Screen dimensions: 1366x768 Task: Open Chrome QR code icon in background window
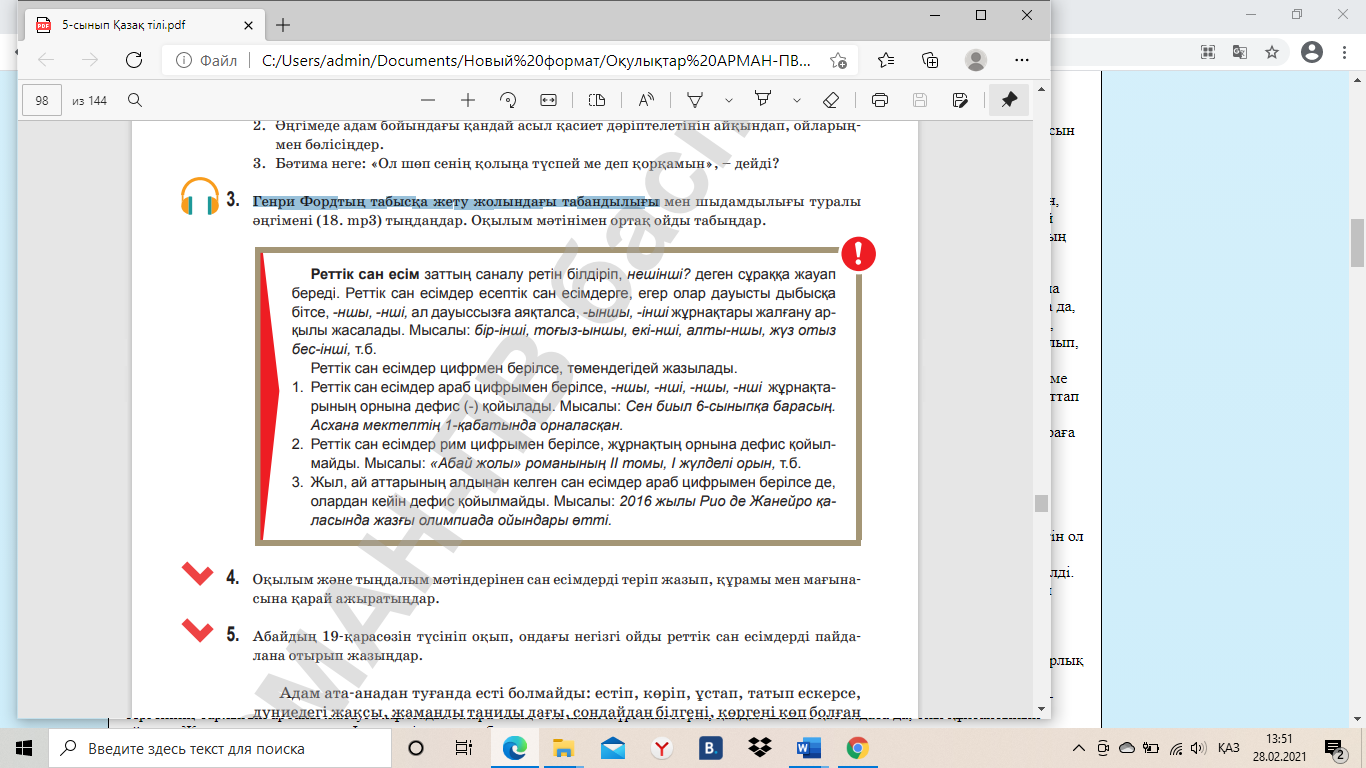pyautogui.click(x=1208, y=51)
